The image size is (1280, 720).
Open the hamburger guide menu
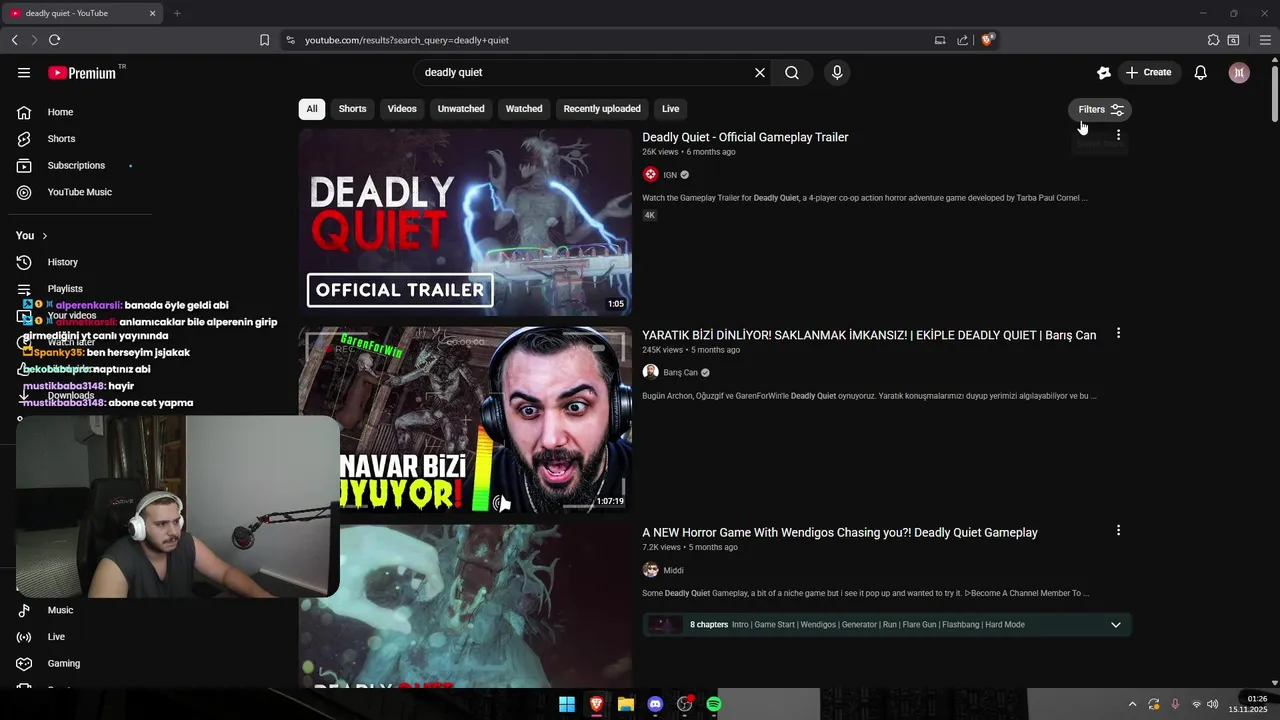coord(24,72)
